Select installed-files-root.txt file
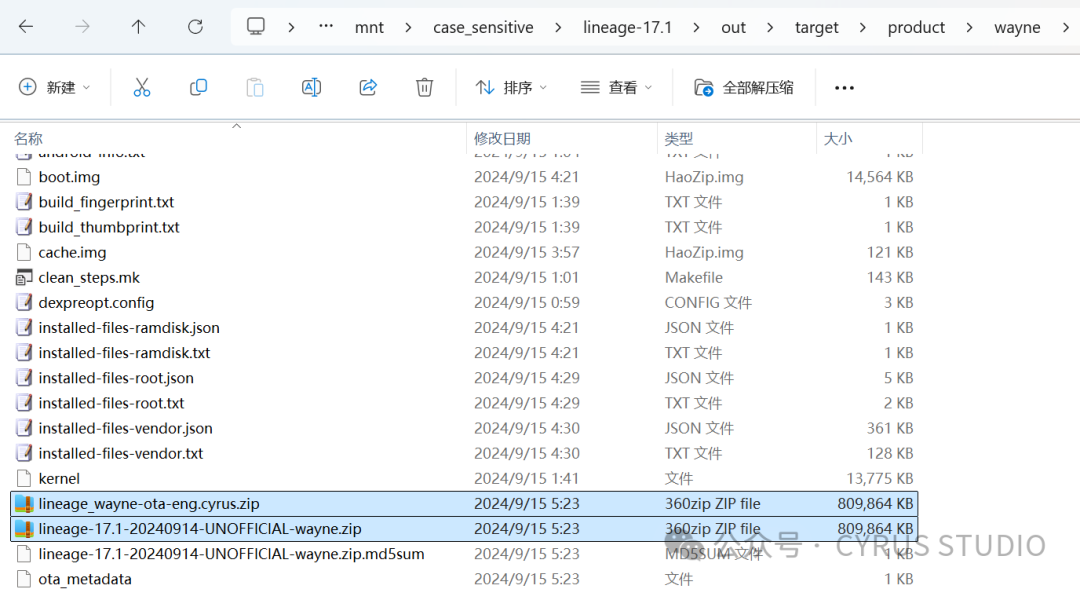Image resolution: width=1080 pixels, height=589 pixels. point(112,403)
